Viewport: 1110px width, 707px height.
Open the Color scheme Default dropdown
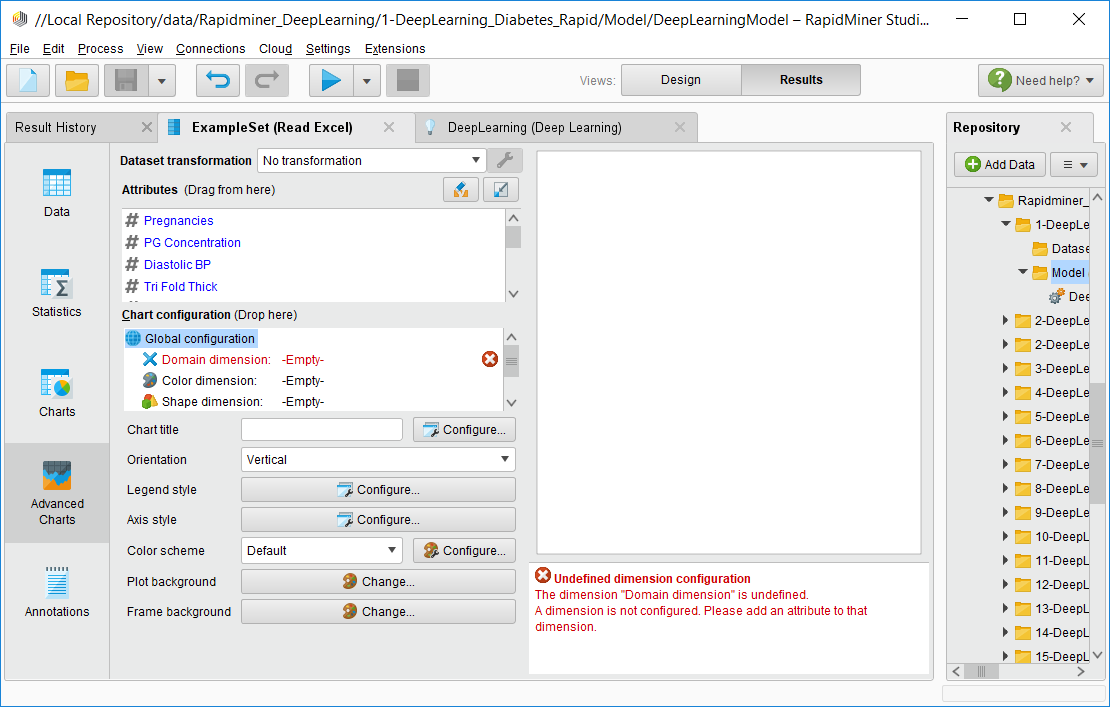[x=322, y=551]
